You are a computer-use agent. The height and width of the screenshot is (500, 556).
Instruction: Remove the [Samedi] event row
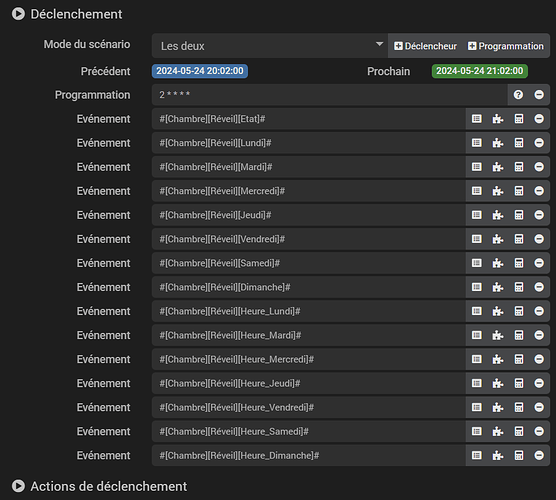click(539, 263)
